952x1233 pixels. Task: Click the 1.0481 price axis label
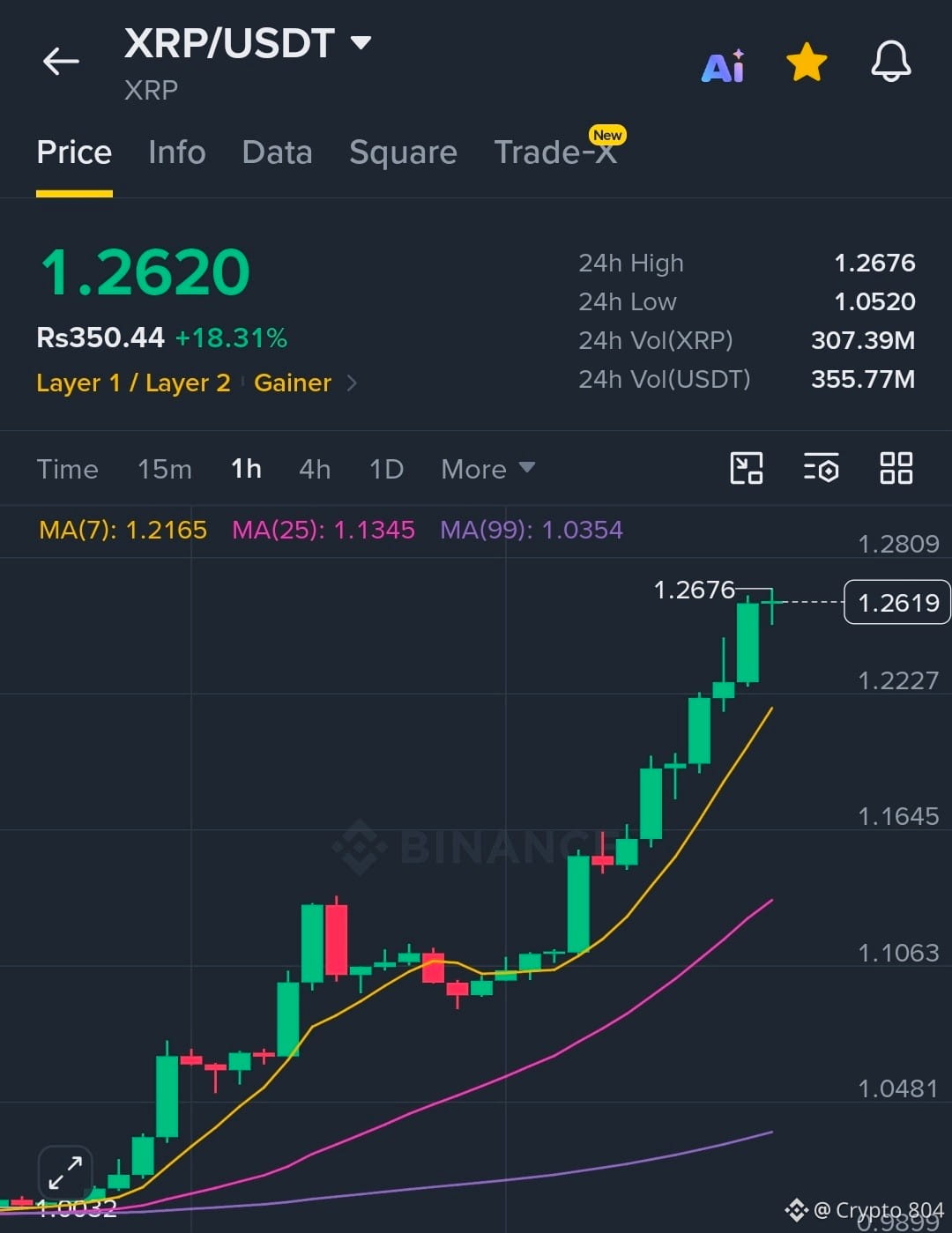pyautogui.click(x=898, y=1088)
